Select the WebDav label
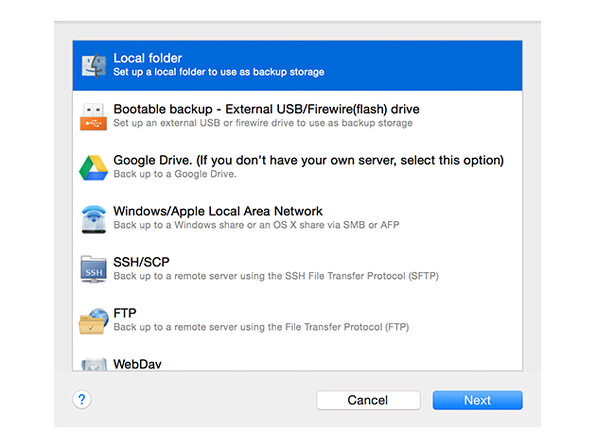The width and height of the screenshot is (596, 447). [x=137, y=364]
